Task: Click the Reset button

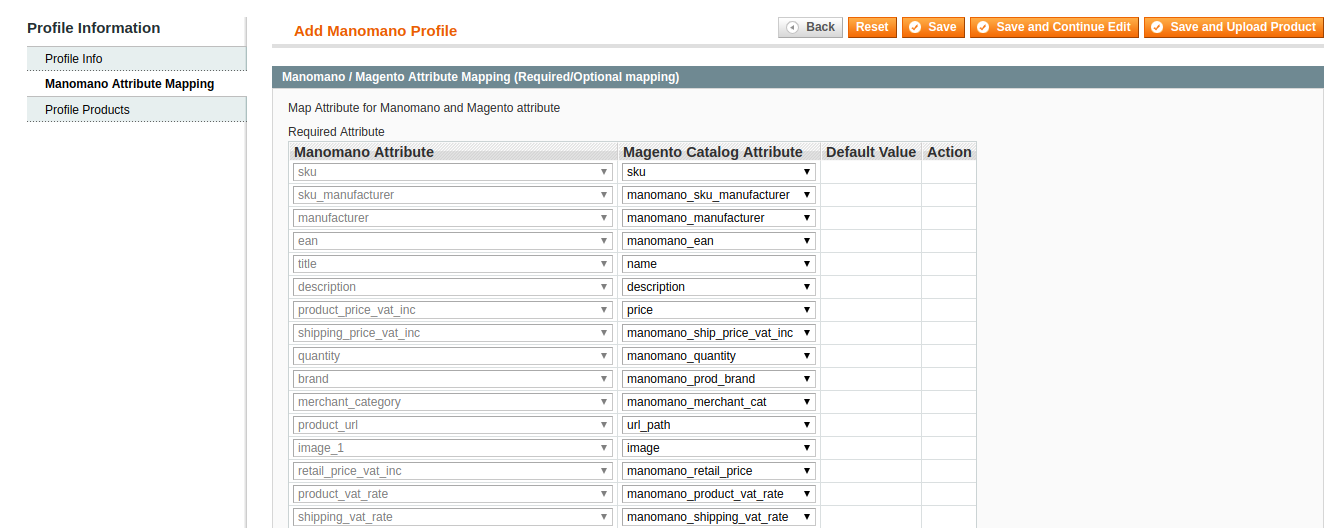Action: coord(872,27)
